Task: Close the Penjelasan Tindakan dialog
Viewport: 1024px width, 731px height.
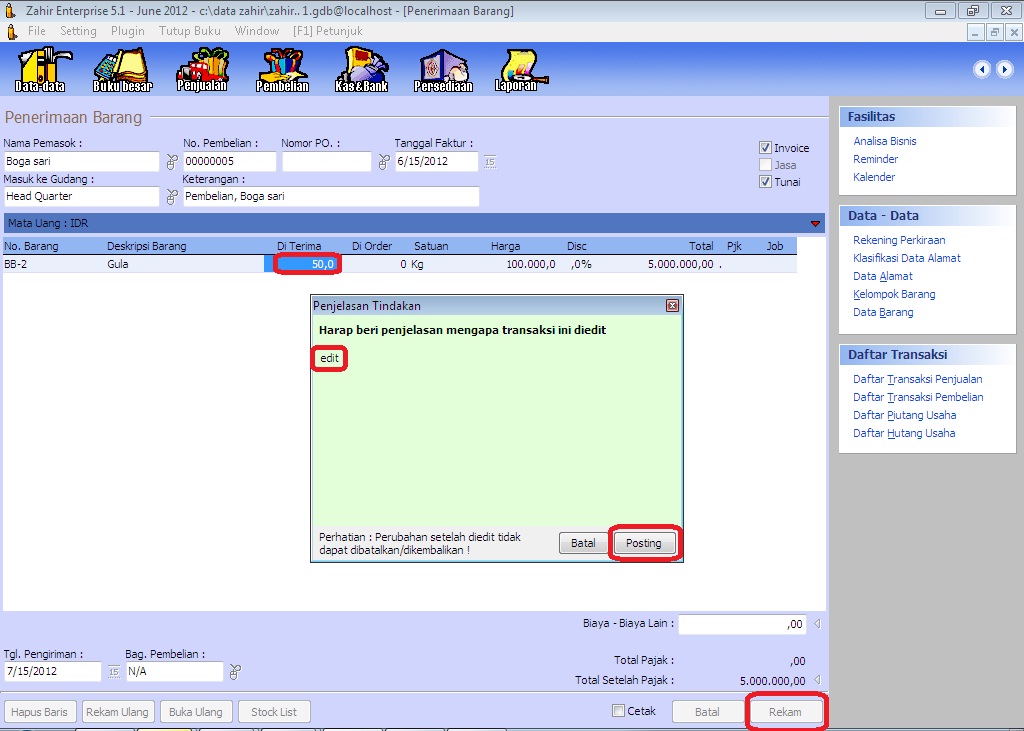Action: pyautogui.click(x=672, y=305)
